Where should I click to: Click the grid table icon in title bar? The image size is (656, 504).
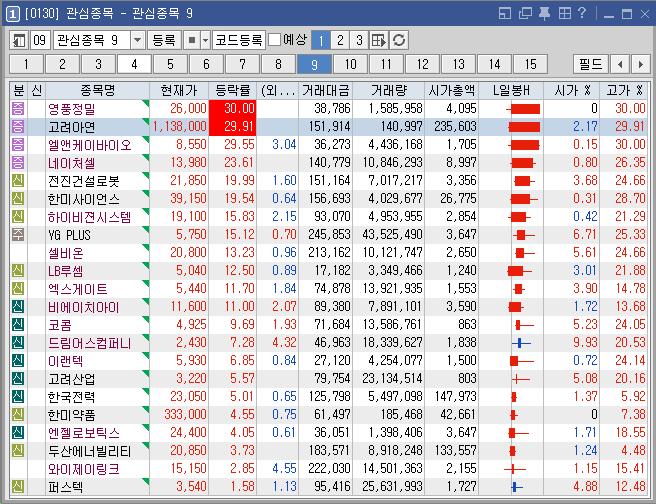(564, 13)
